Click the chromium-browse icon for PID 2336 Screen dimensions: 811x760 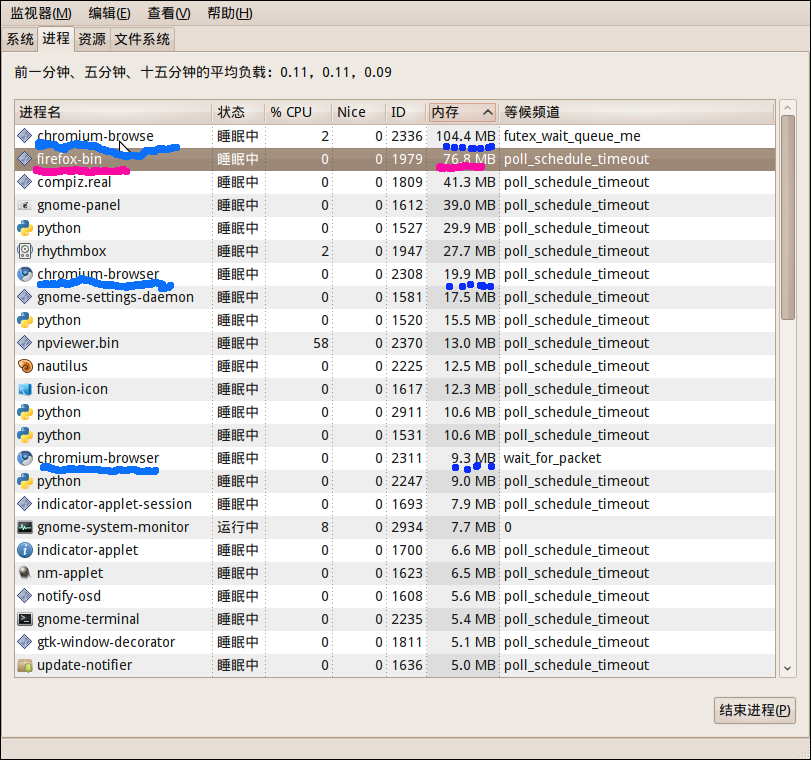[24, 136]
